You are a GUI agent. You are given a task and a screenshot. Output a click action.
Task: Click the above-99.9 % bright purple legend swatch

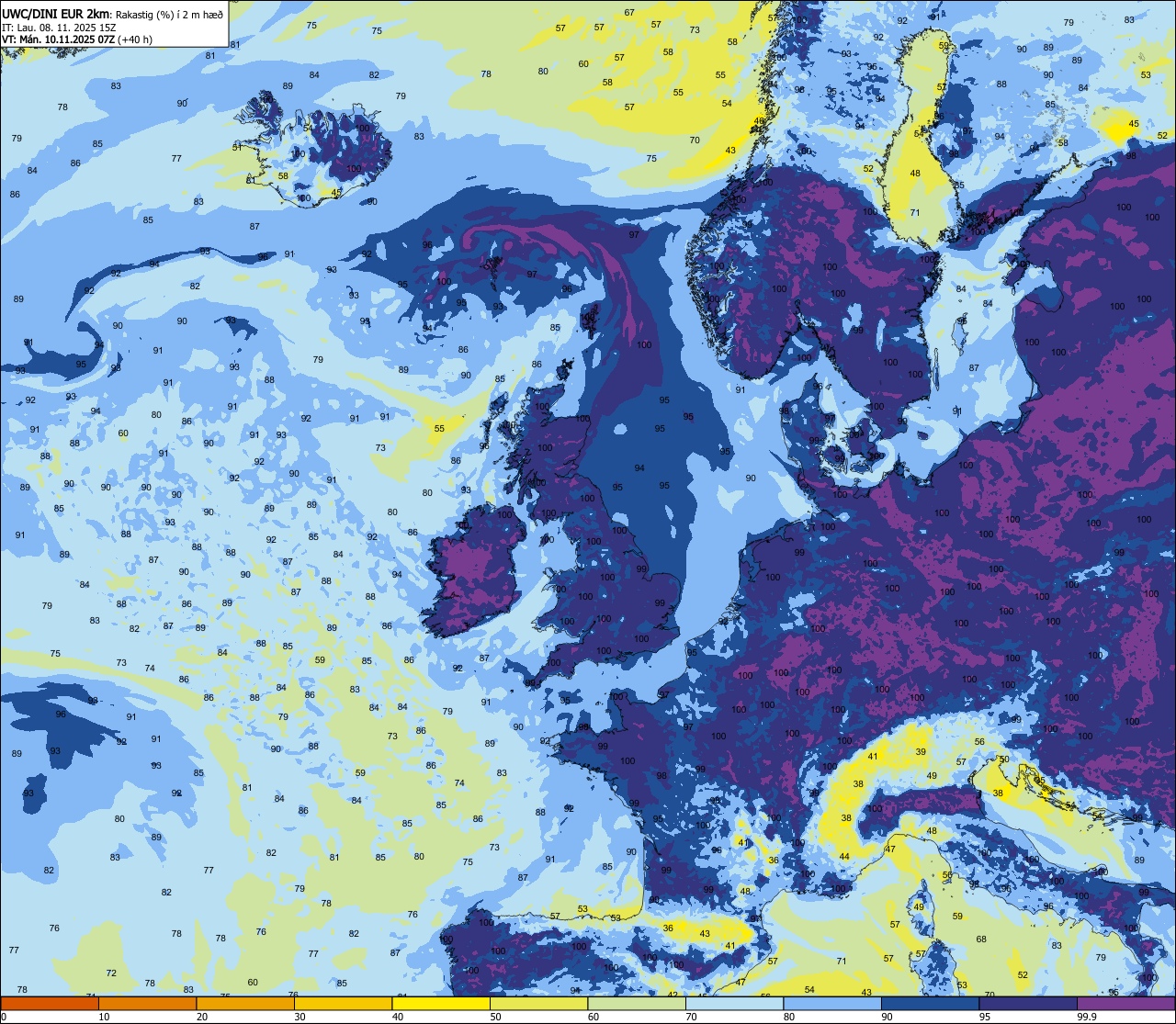1125,1003
